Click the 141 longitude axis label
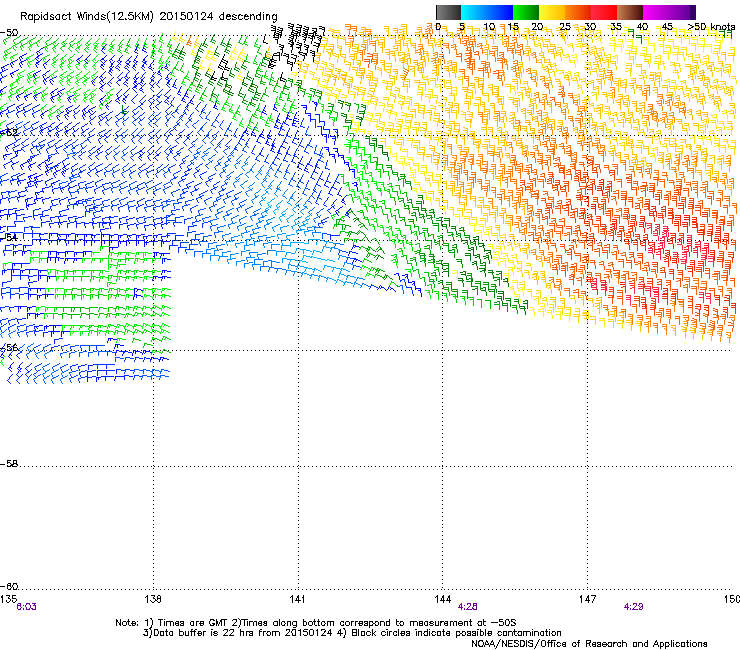 point(297,599)
